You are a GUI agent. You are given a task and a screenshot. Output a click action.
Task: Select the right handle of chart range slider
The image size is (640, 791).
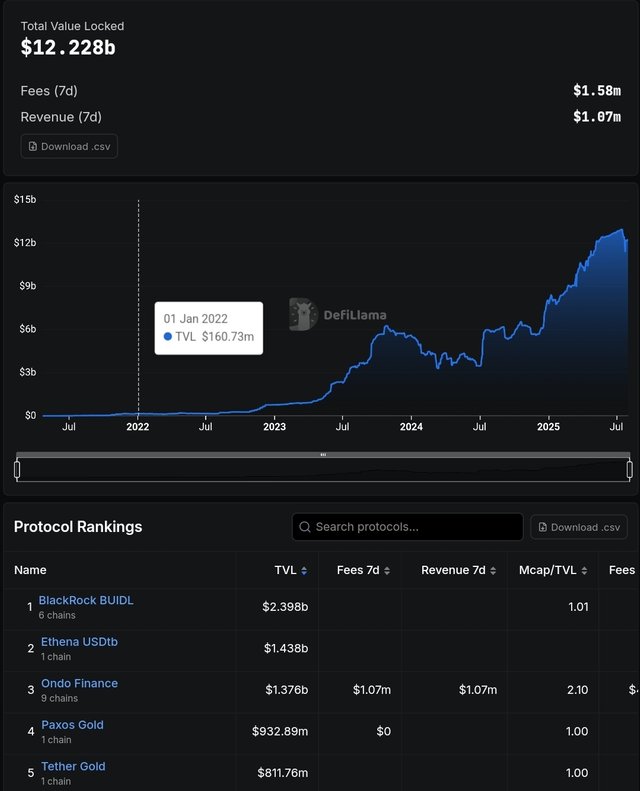coord(629,470)
